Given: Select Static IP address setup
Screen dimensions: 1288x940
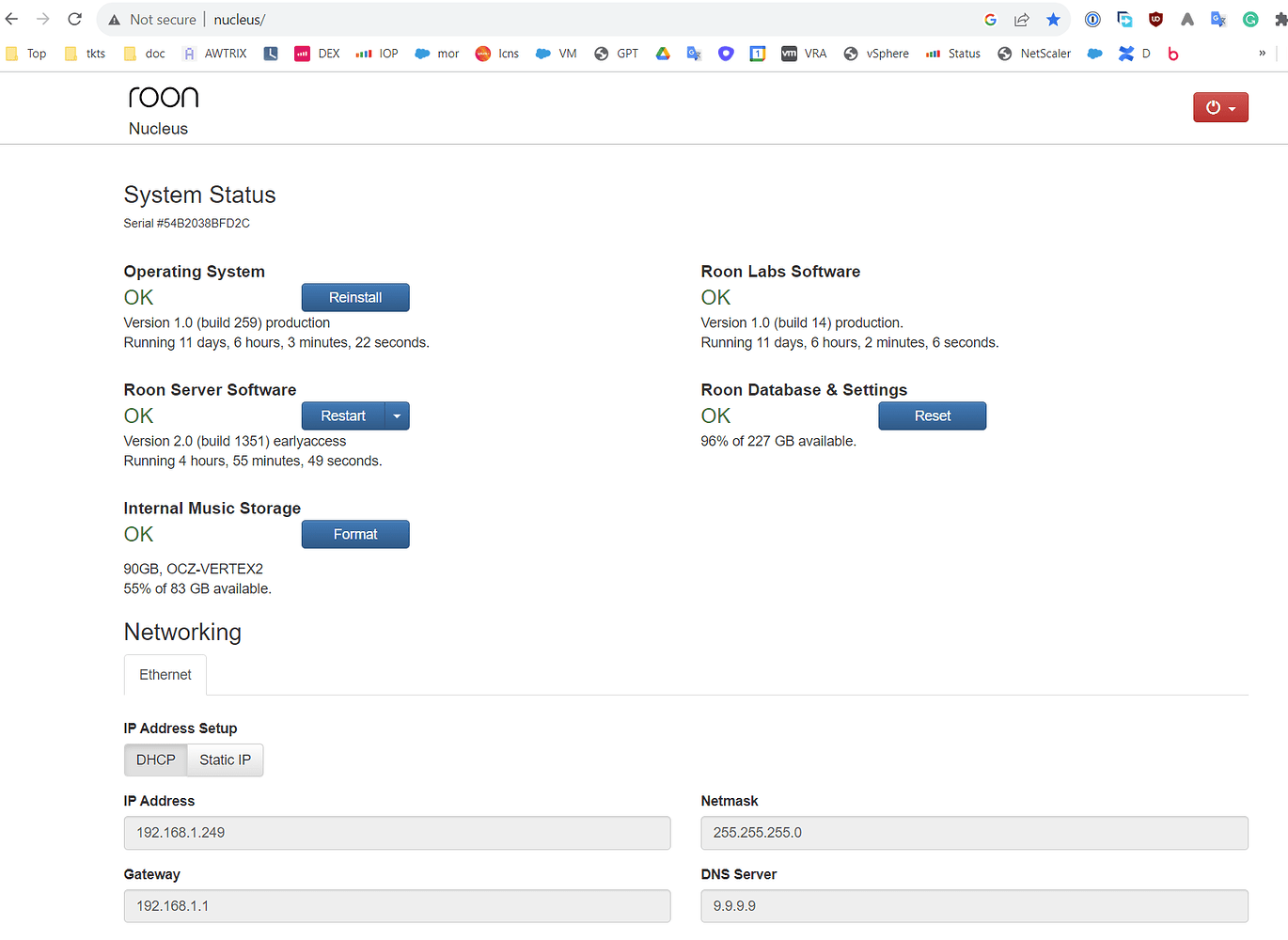Looking at the screenshot, I should pyautogui.click(x=225, y=760).
